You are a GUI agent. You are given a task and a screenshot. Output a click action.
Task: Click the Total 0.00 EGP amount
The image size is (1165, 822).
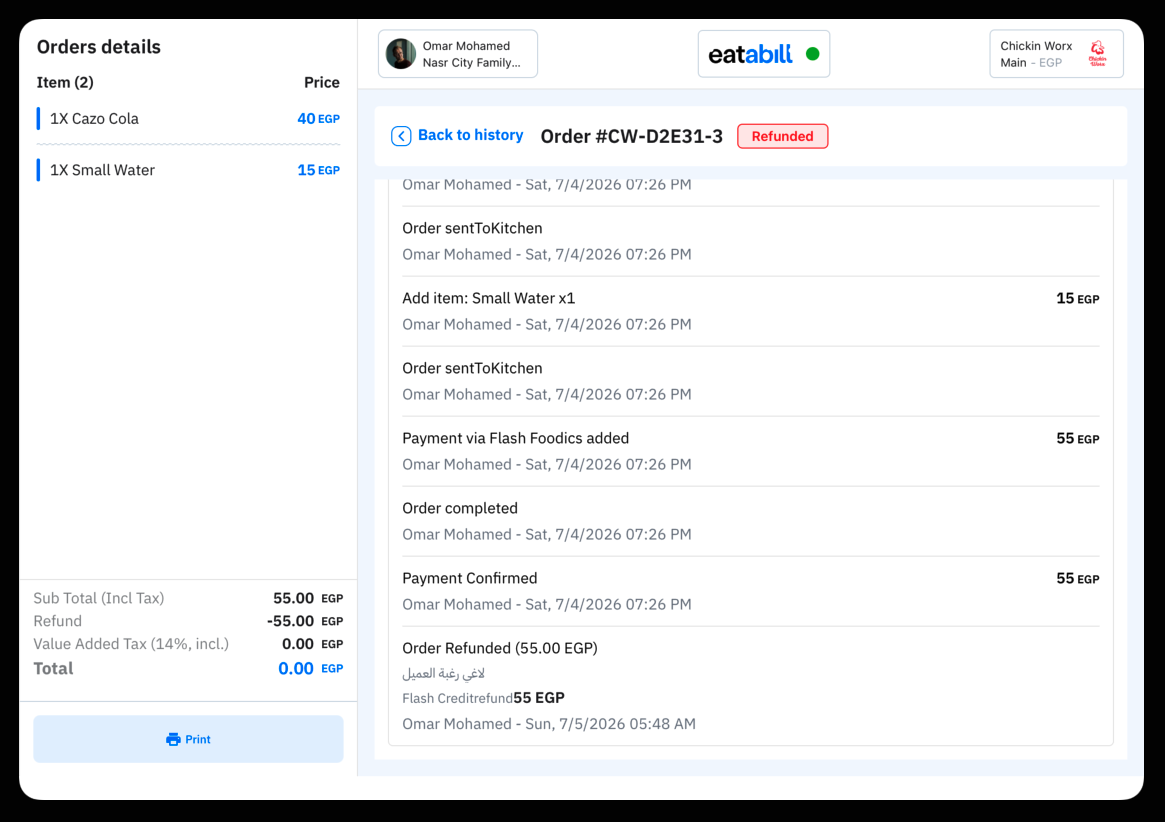click(x=311, y=669)
